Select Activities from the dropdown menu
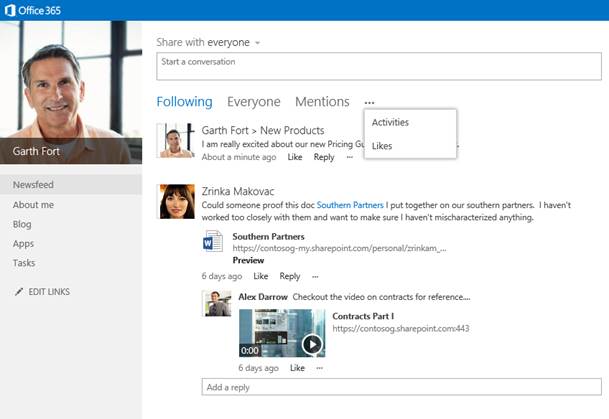 pyautogui.click(x=390, y=122)
